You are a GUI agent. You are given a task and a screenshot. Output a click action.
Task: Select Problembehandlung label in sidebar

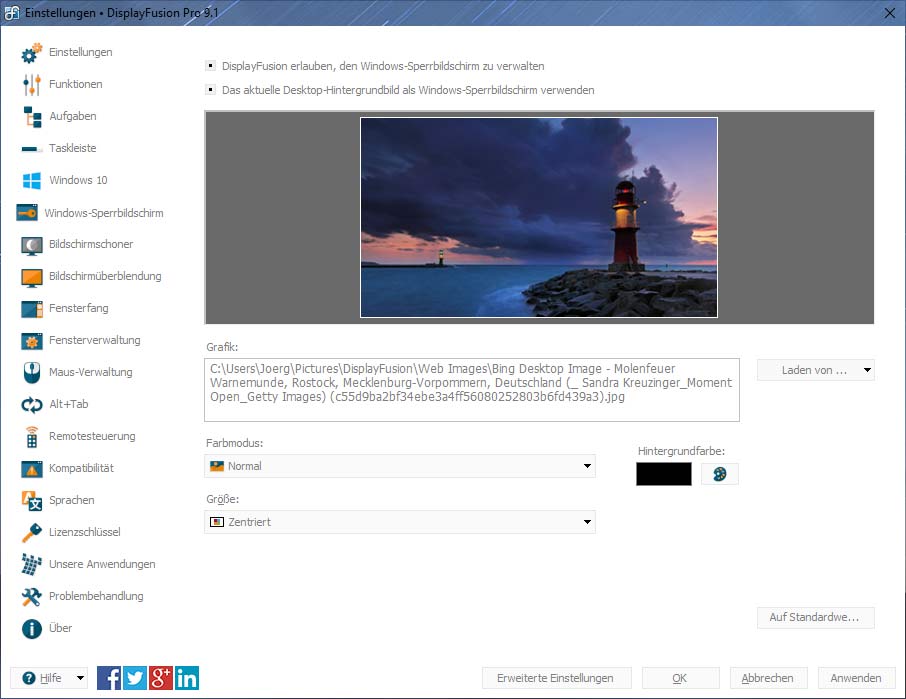pos(96,596)
